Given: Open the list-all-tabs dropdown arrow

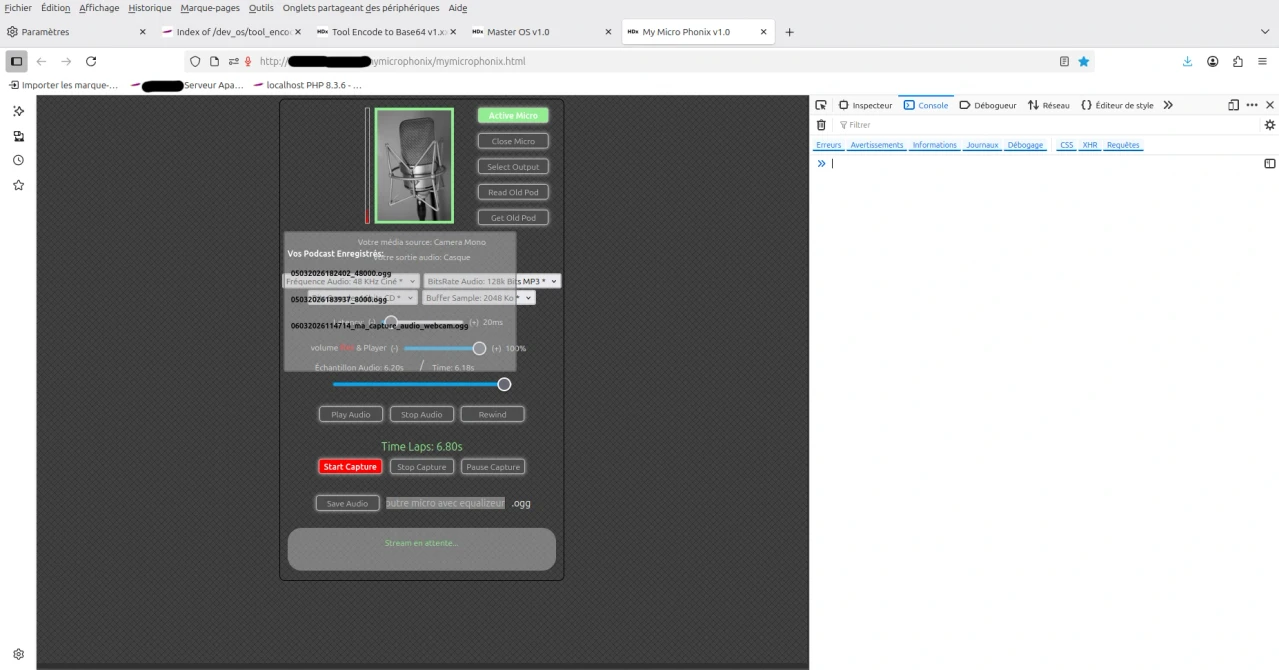Looking at the screenshot, I should pyautogui.click(x=1264, y=32).
